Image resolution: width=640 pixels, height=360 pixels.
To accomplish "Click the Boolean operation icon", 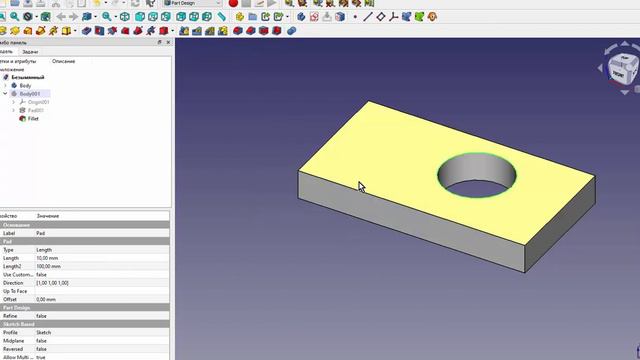I will 291,31.
